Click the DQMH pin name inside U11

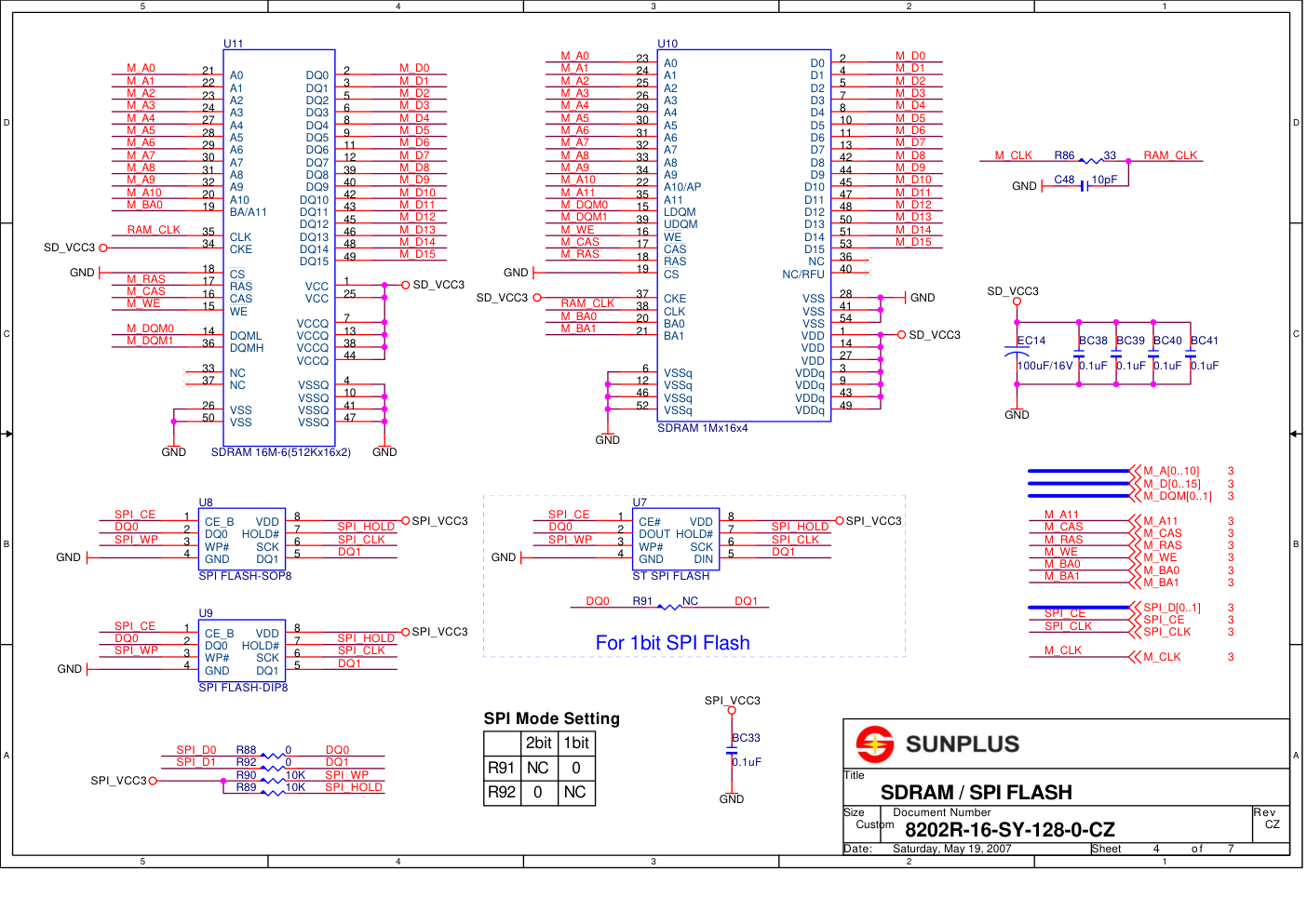click(x=247, y=348)
